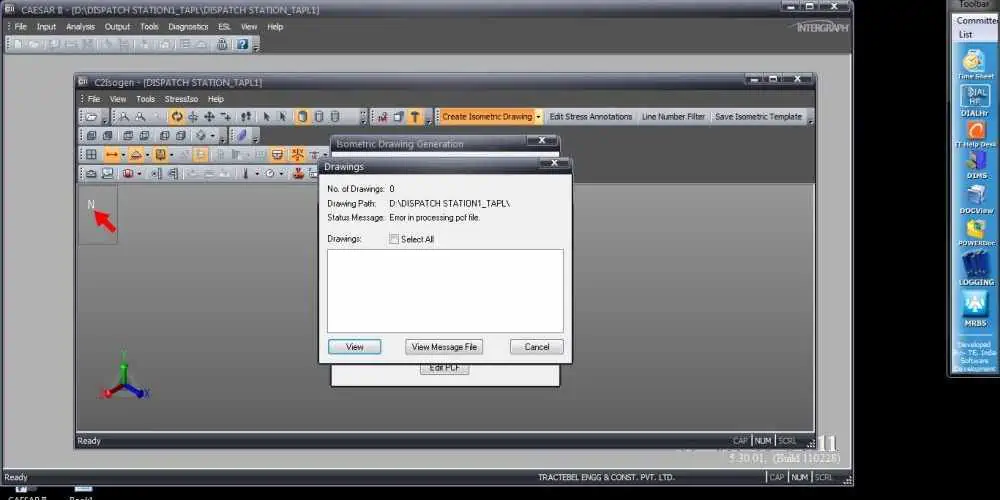Click the help question mark icon in CAESAR II toolbar
The width and height of the screenshot is (1000, 500).
click(x=242, y=44)
